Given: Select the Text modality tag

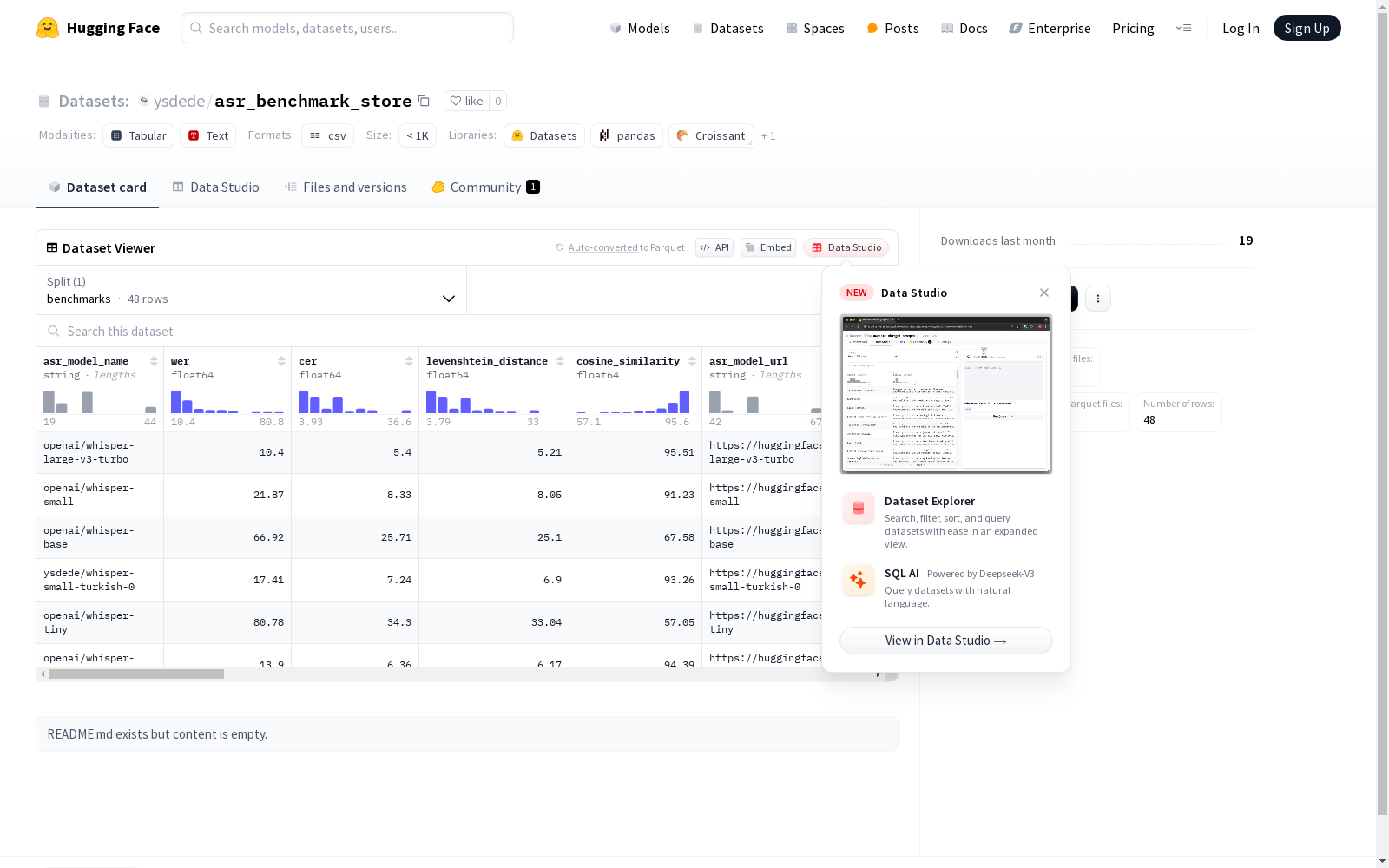Looking at the screenshot, I should [x=208, y=135].
